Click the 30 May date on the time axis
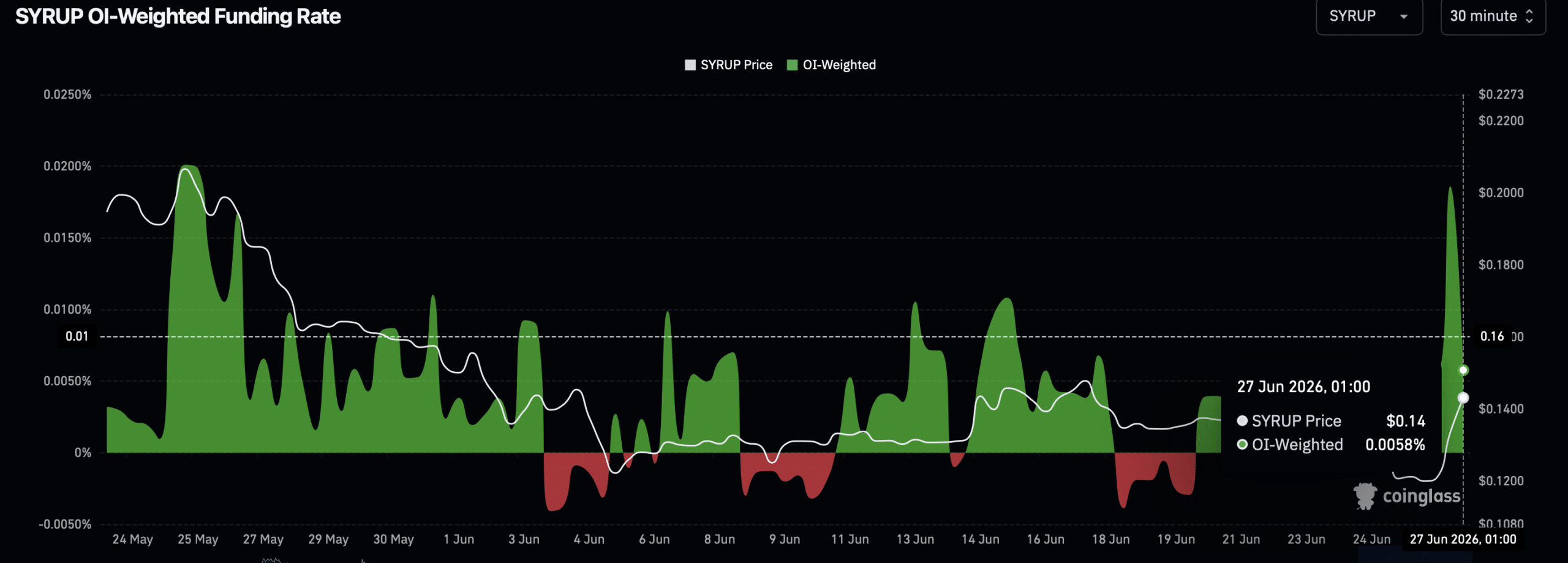The width and height of the screenshot is (1568, 563). 394,539
